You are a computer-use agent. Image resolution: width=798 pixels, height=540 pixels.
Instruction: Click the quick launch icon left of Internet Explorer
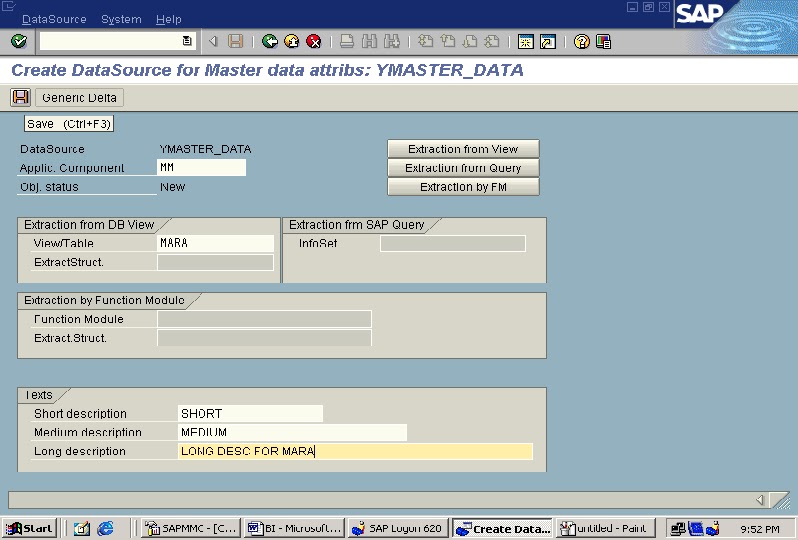pyautogui.click(x=81, y=528)
